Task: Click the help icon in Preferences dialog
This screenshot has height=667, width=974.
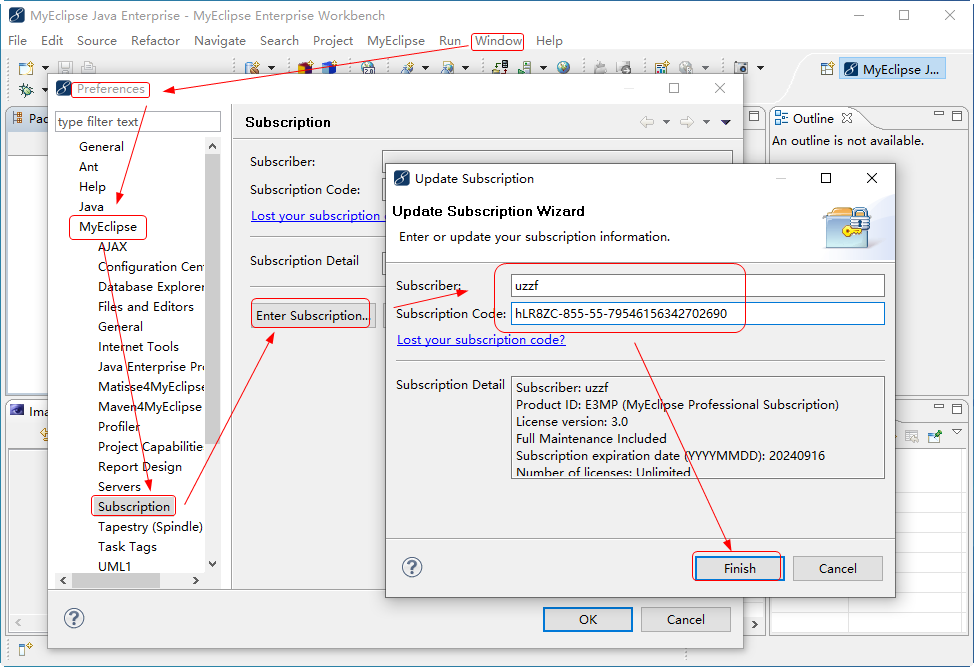Action: pyautogui.click(x=74, y=618)
